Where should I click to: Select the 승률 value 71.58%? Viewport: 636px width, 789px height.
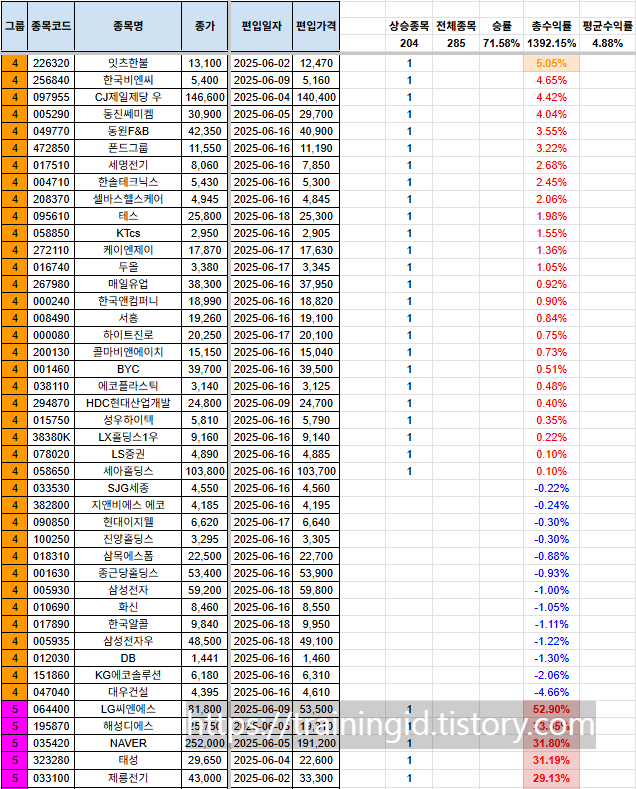(501, 43)
